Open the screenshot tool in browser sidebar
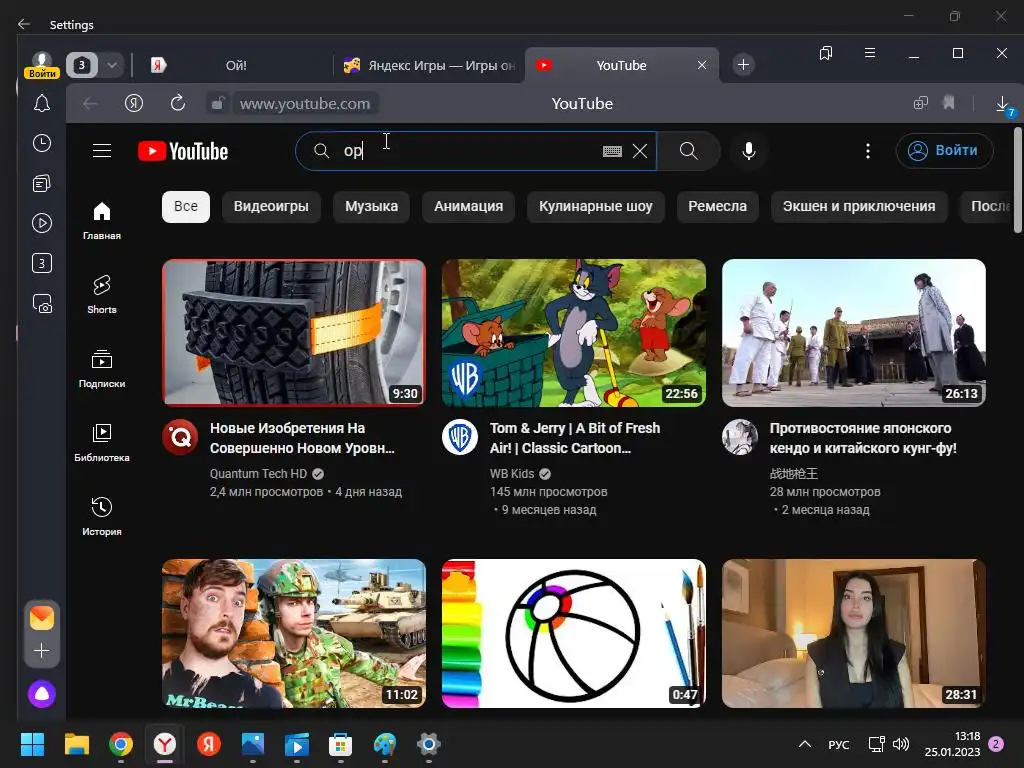Screen dimensions: 1024x768 pos(42,304)
